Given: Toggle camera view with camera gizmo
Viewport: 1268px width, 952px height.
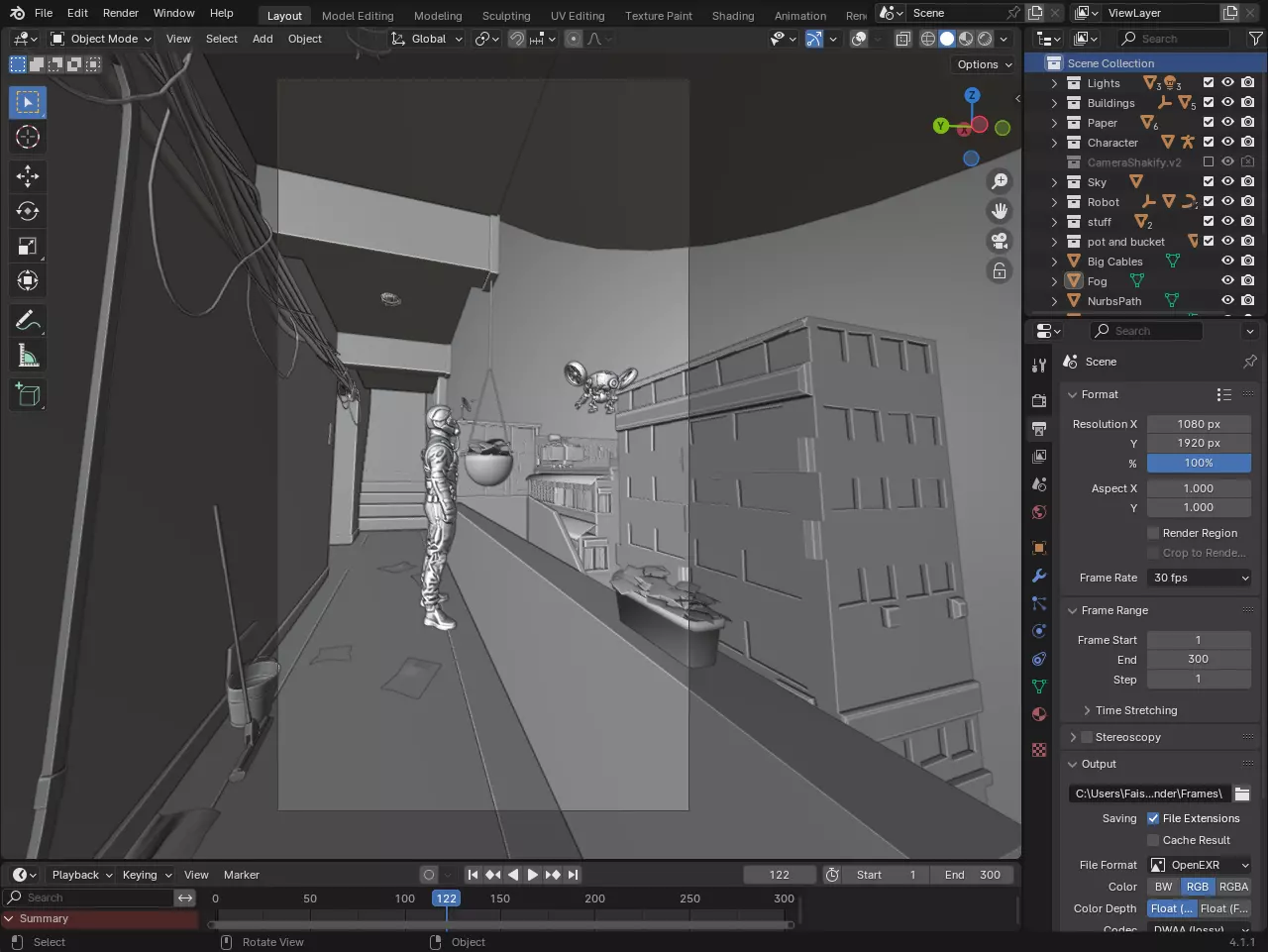Looking at the screenshot, I should click(x=1000, y=241).
